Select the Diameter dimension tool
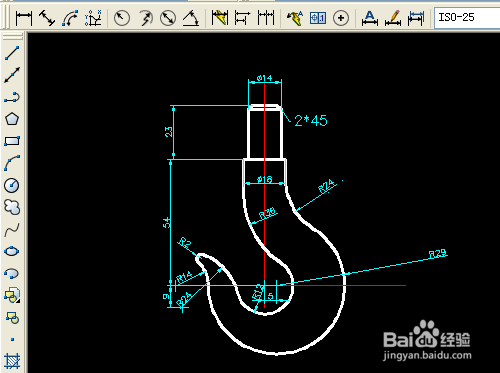 point(168,18)
